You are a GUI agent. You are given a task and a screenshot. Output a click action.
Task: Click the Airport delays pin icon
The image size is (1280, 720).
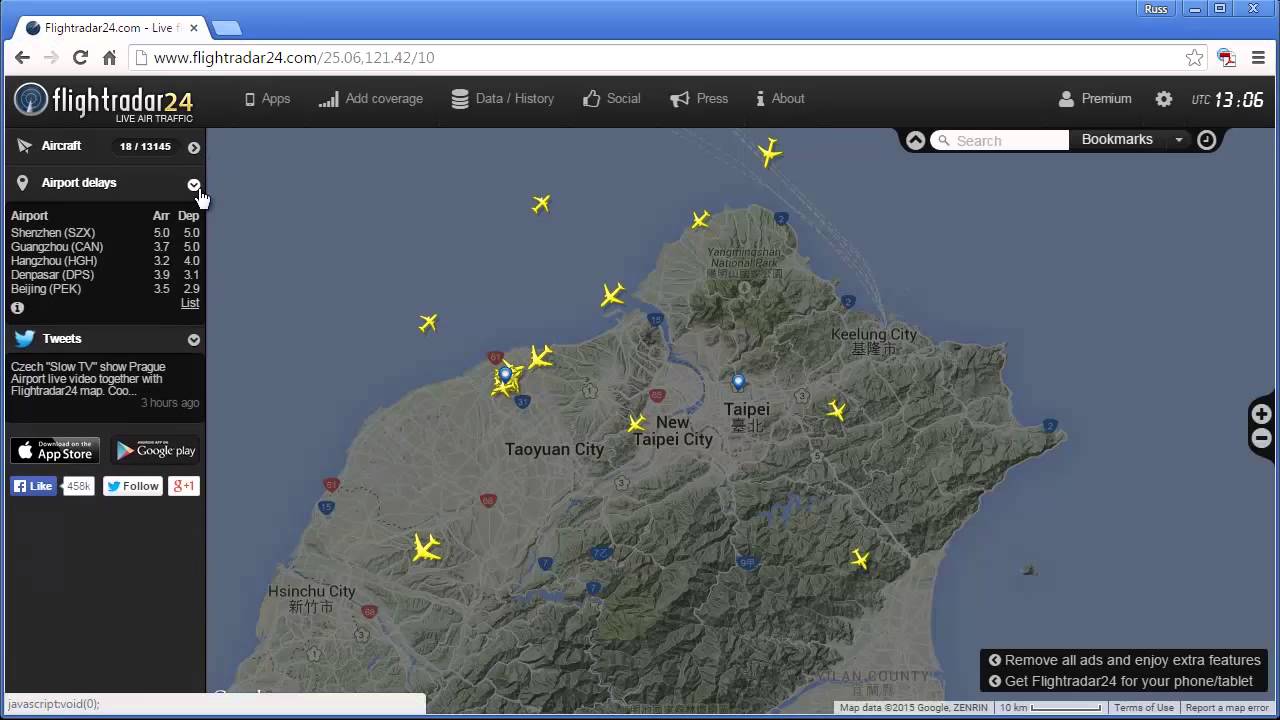coord(23,183)
